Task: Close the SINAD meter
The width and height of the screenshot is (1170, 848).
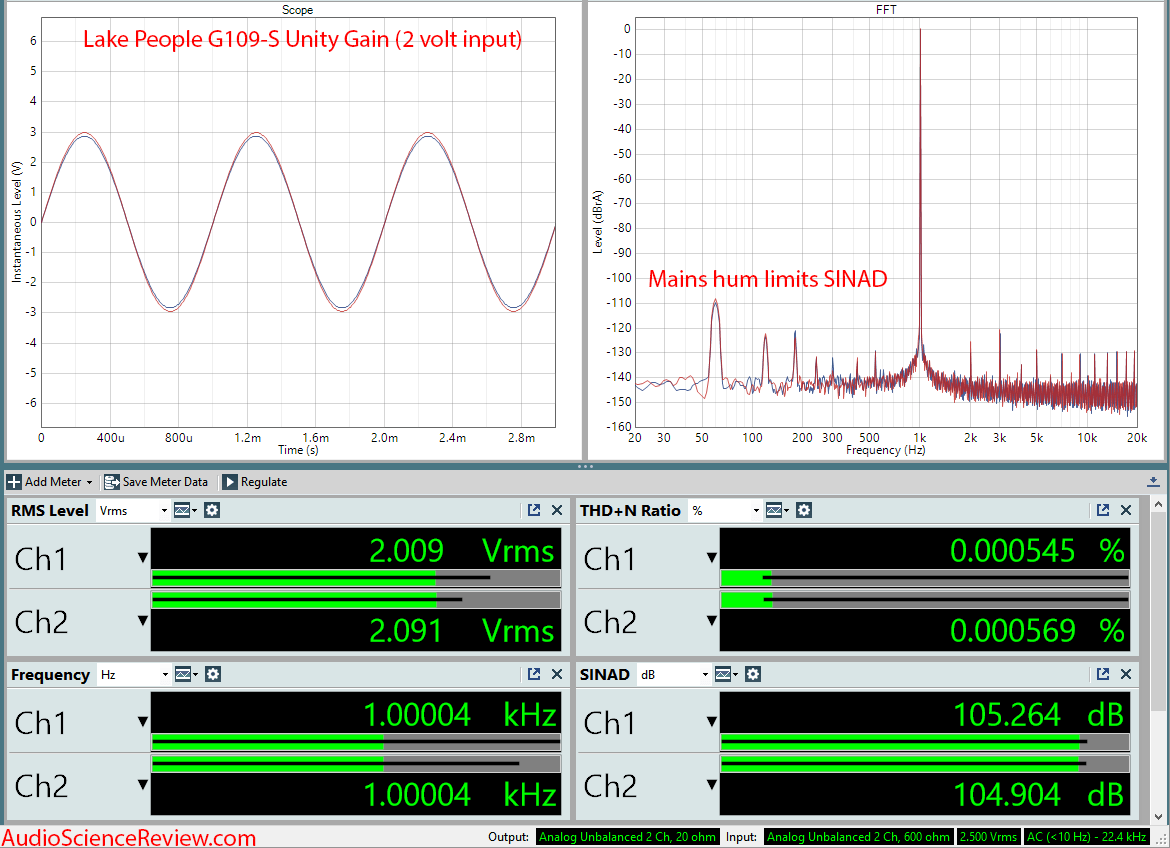Action: pyautogui.click(x=1126, y=675)
